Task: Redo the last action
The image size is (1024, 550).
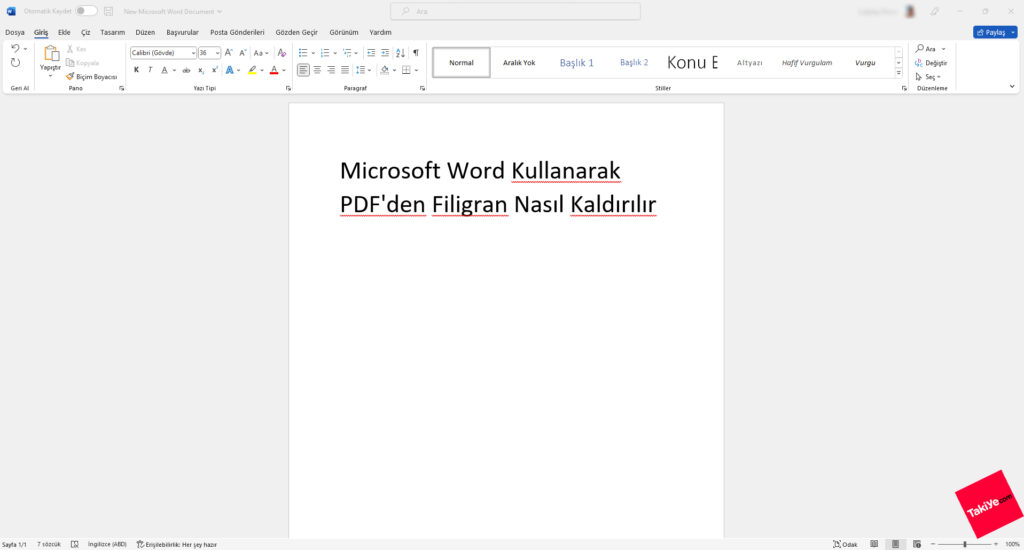Action: point(15,63)
